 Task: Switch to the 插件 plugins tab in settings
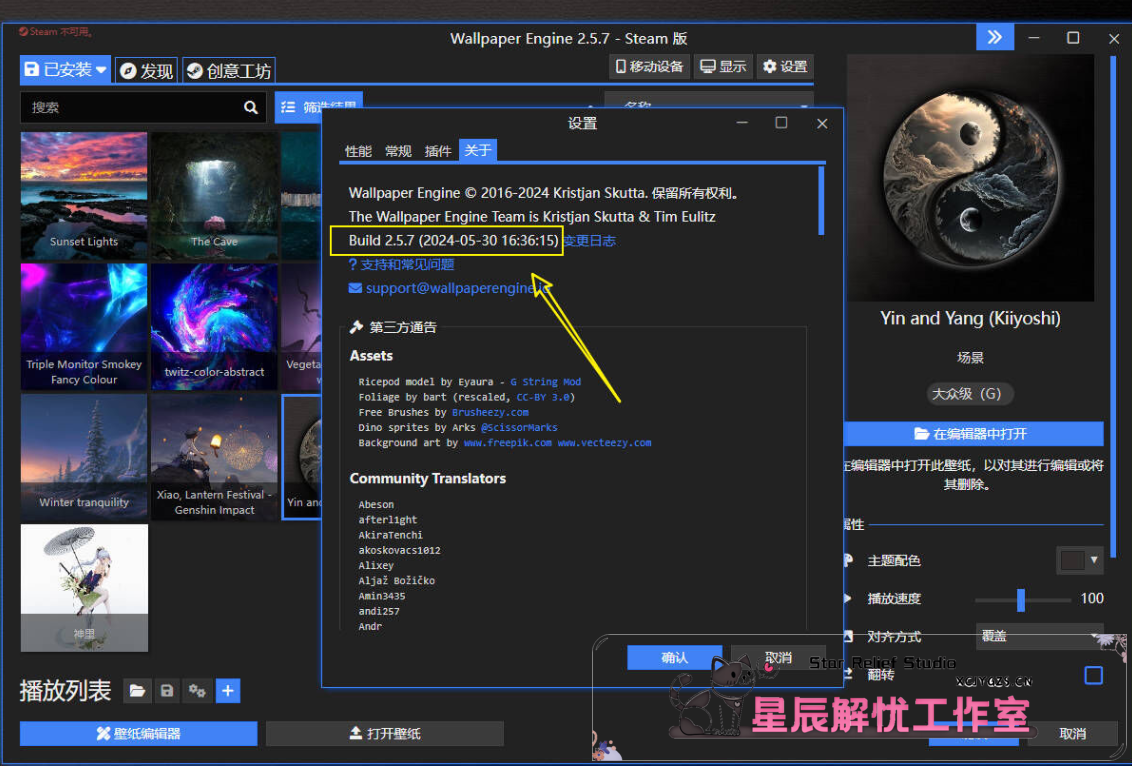click(x=437, y=151)
